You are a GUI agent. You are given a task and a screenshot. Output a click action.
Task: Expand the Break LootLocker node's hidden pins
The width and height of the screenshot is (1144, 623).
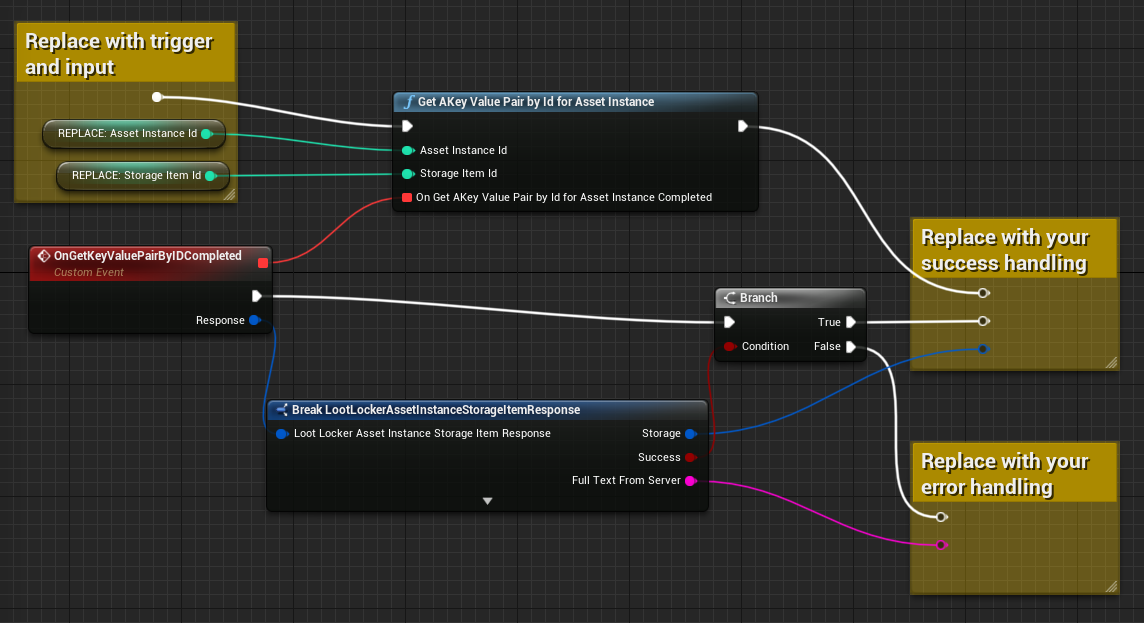click(x=487, y=500)
